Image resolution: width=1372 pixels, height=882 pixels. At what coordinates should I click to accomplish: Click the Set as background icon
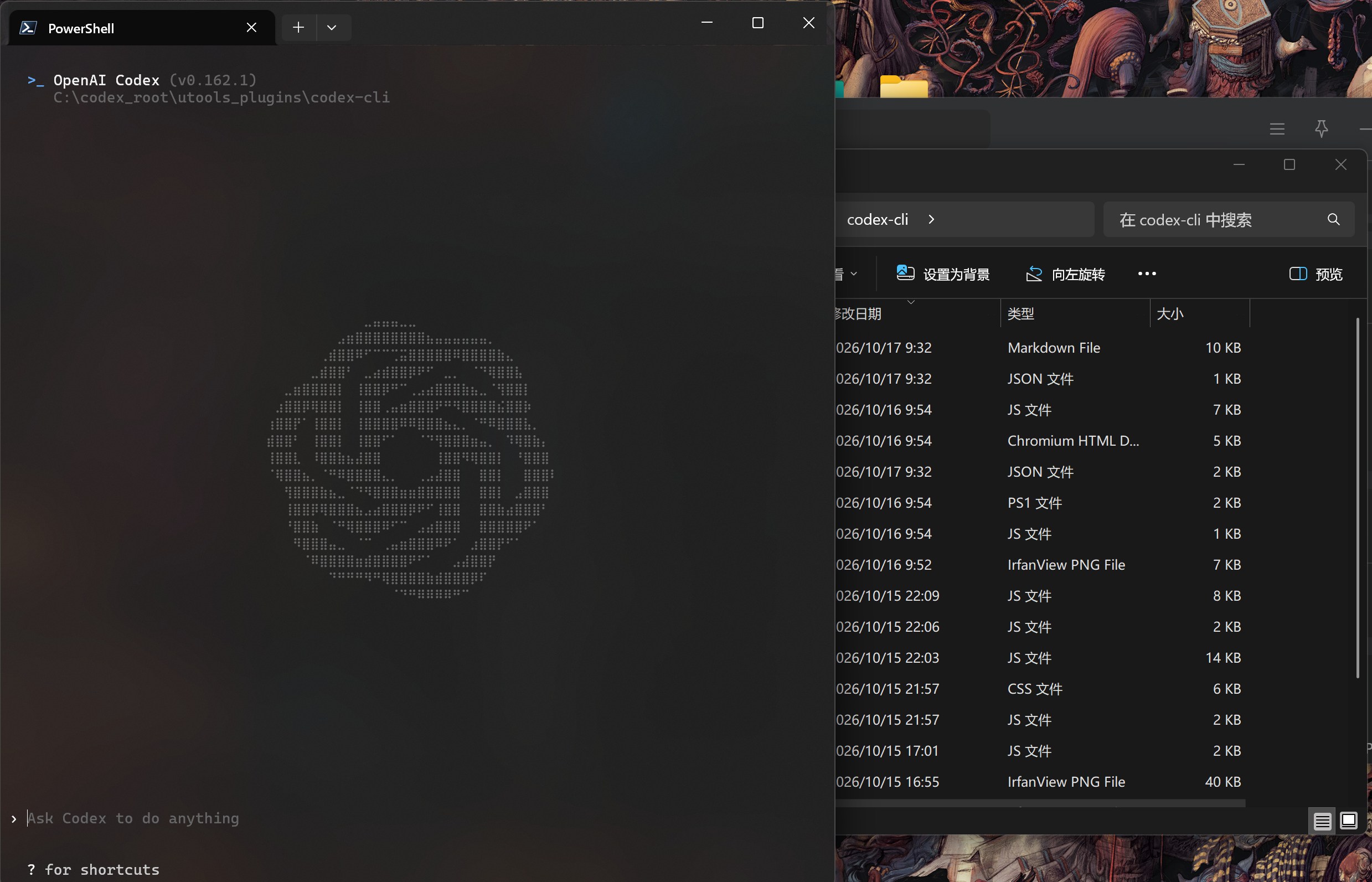905,273
